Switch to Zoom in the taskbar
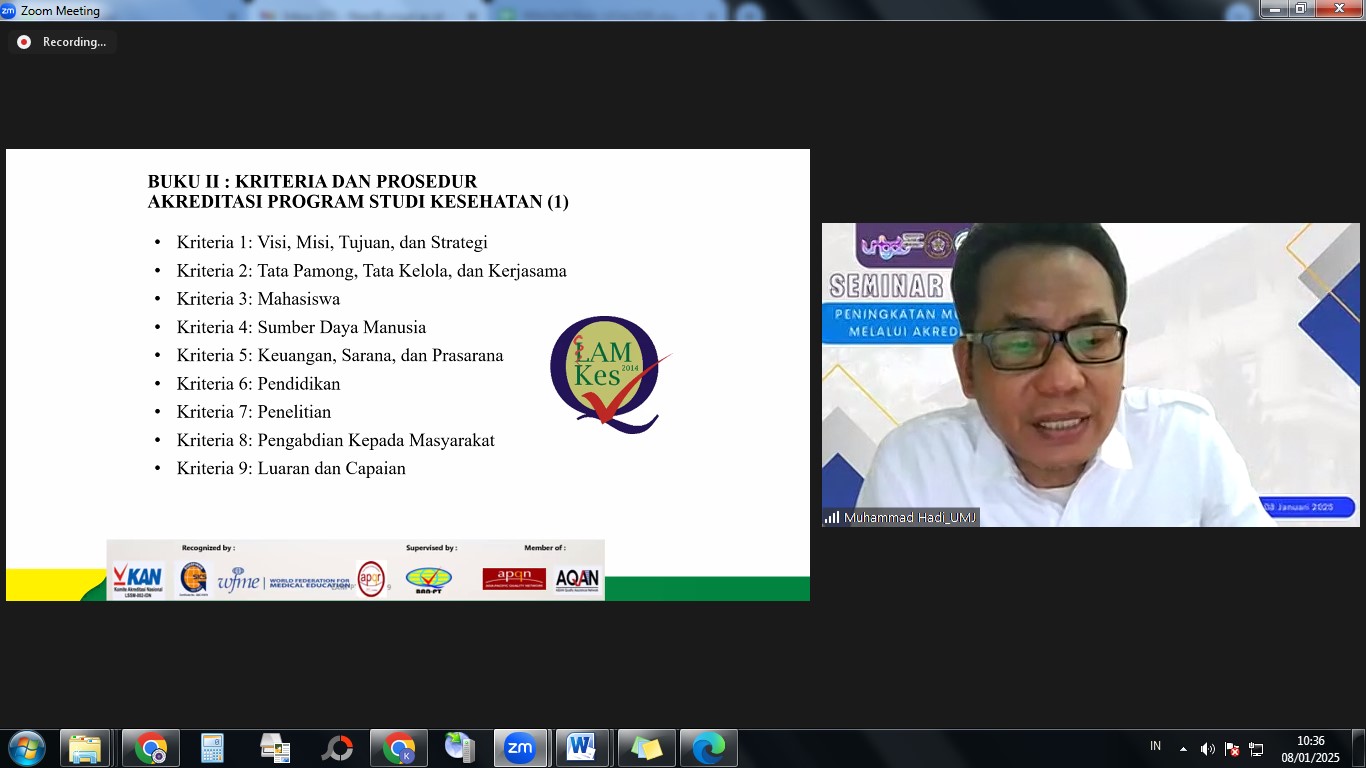1366x768 pixels. 520,748
